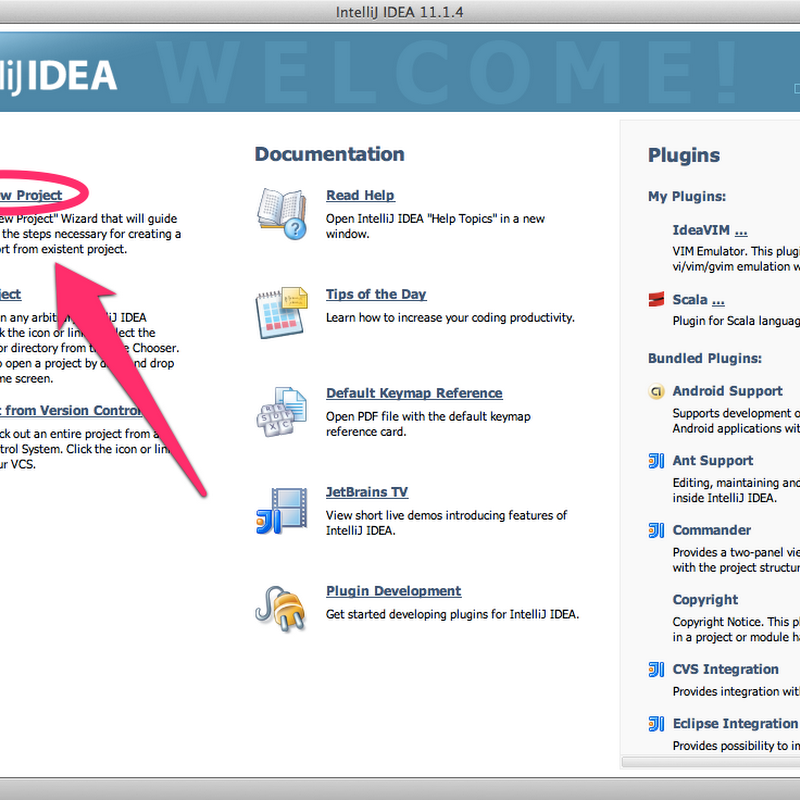Open the Version Control checkout link
Viewport: 800px width, 800px height.
70,411
